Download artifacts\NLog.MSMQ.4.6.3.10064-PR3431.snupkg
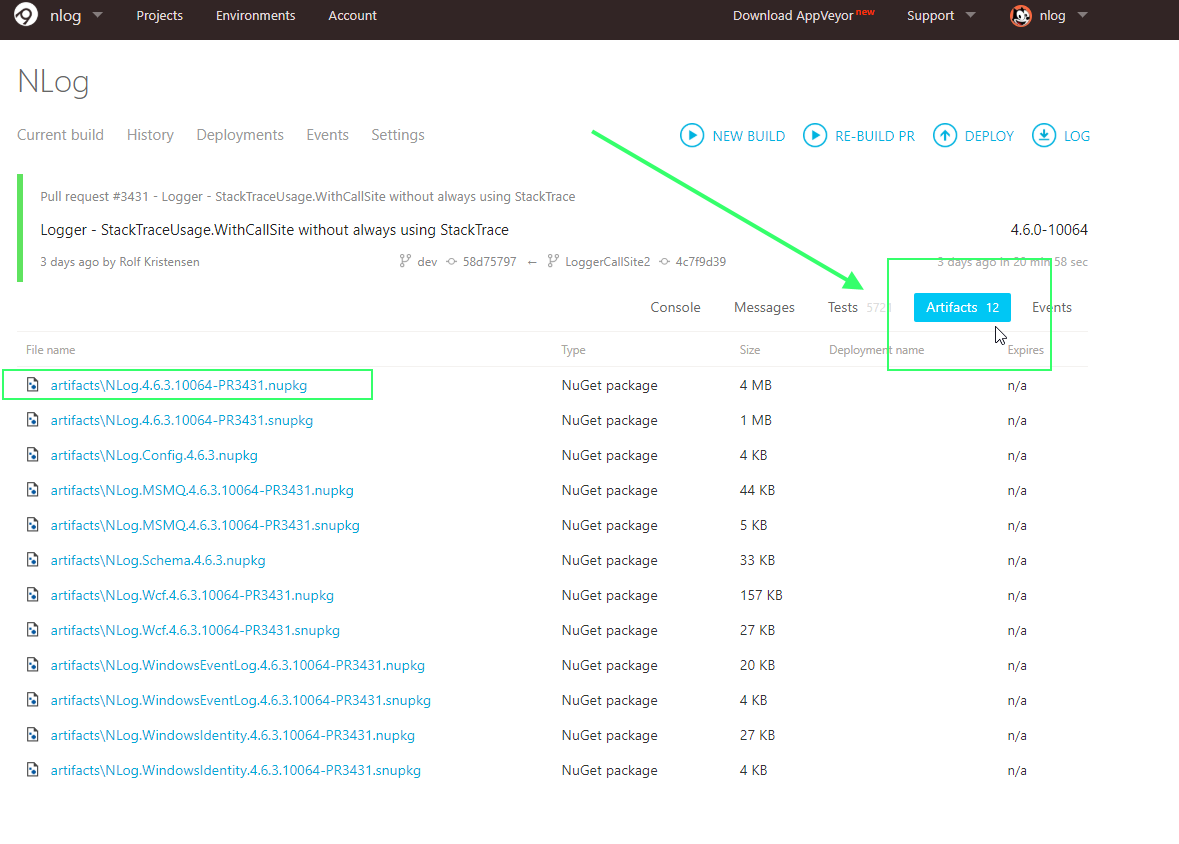1179x844 pixels. pyautogui.click(x=205, y=524)
